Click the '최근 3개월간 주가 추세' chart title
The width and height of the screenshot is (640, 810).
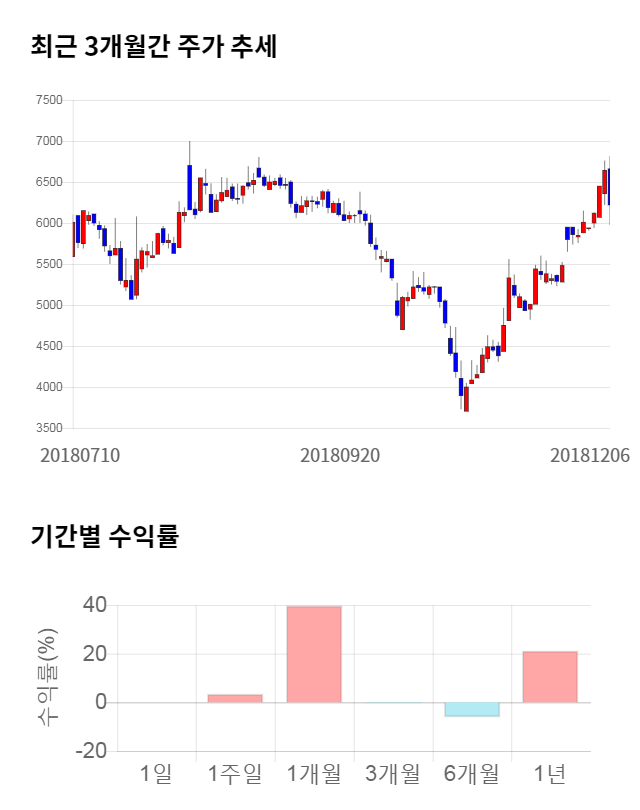pyautogui.click(x=153, y=47)
